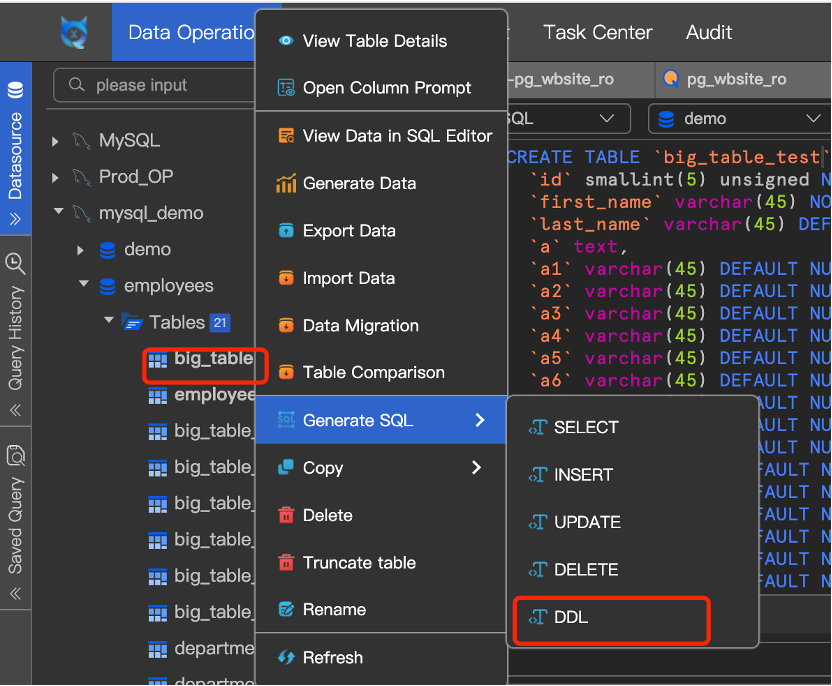Screen dimensions: 832x686
Task: Click the red Delete trash icon
Action: tap(286, 516)
